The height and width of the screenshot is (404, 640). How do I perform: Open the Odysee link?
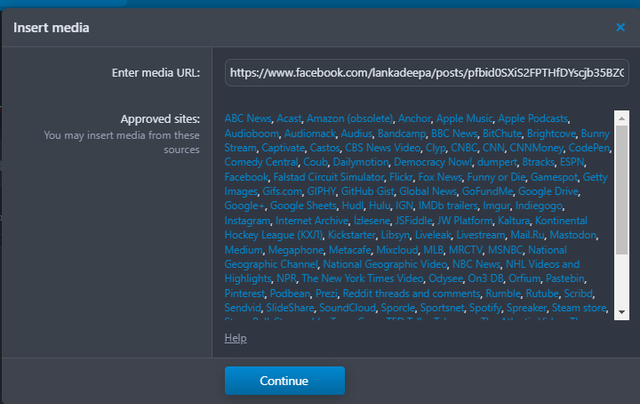(x=445, y=279)
